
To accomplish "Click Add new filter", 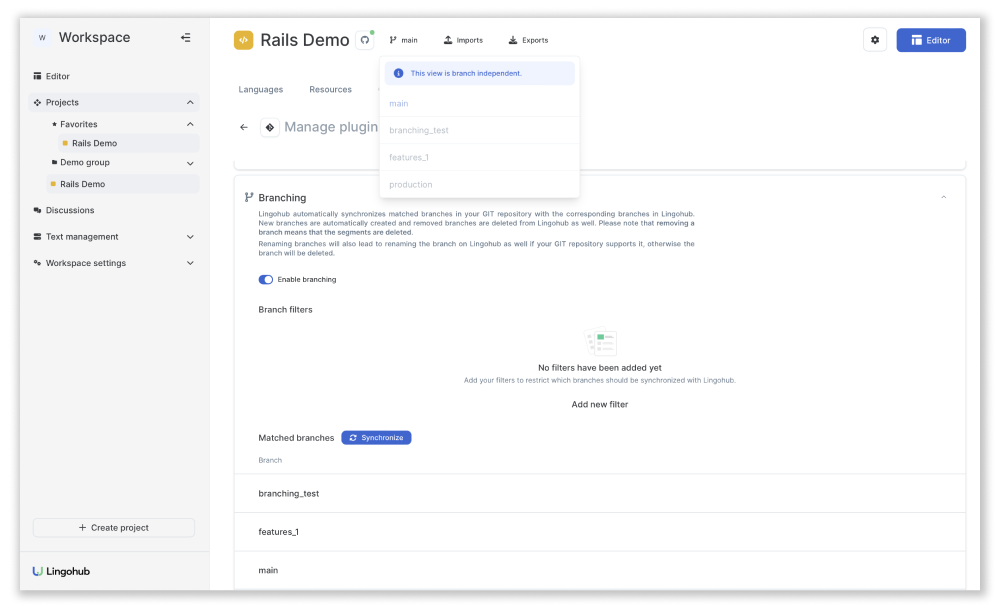I will pos(599,404).
